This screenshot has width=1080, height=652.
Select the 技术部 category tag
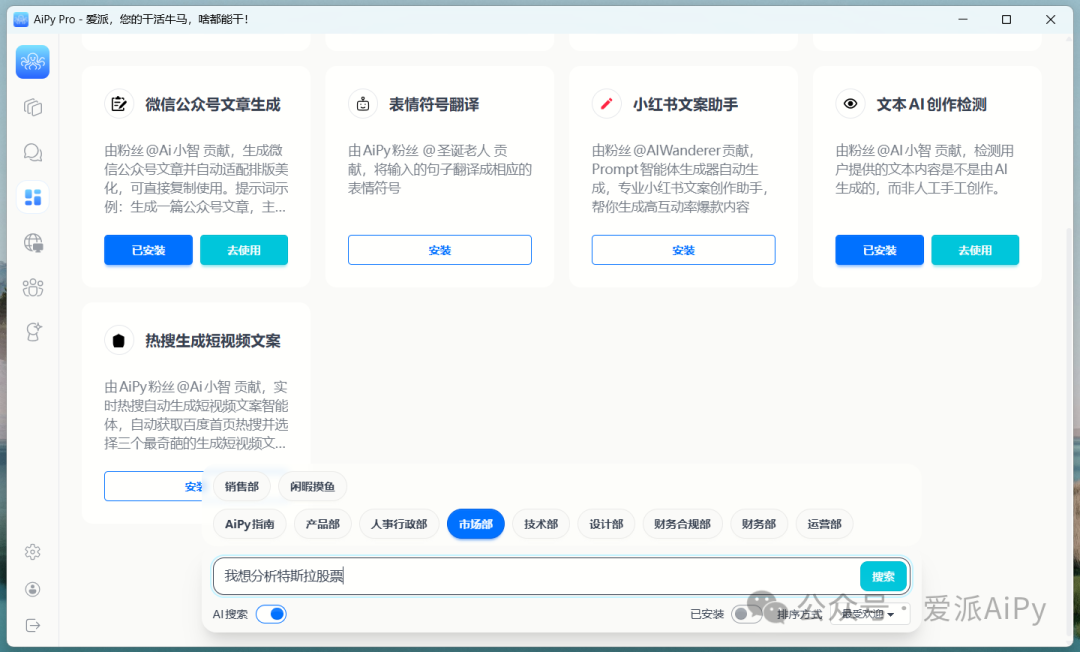tap(541, 525)
